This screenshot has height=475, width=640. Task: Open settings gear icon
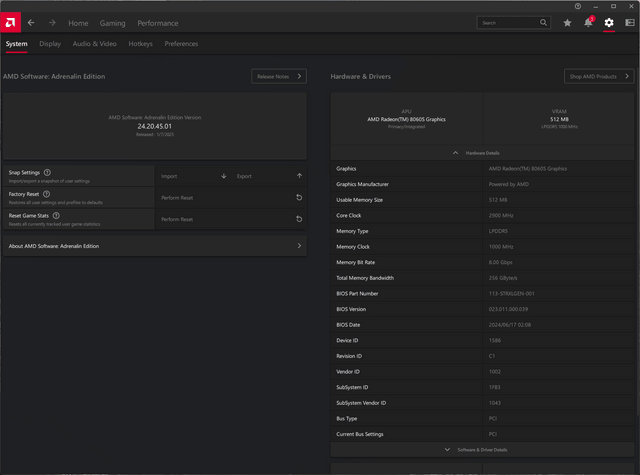click(609, 23)
